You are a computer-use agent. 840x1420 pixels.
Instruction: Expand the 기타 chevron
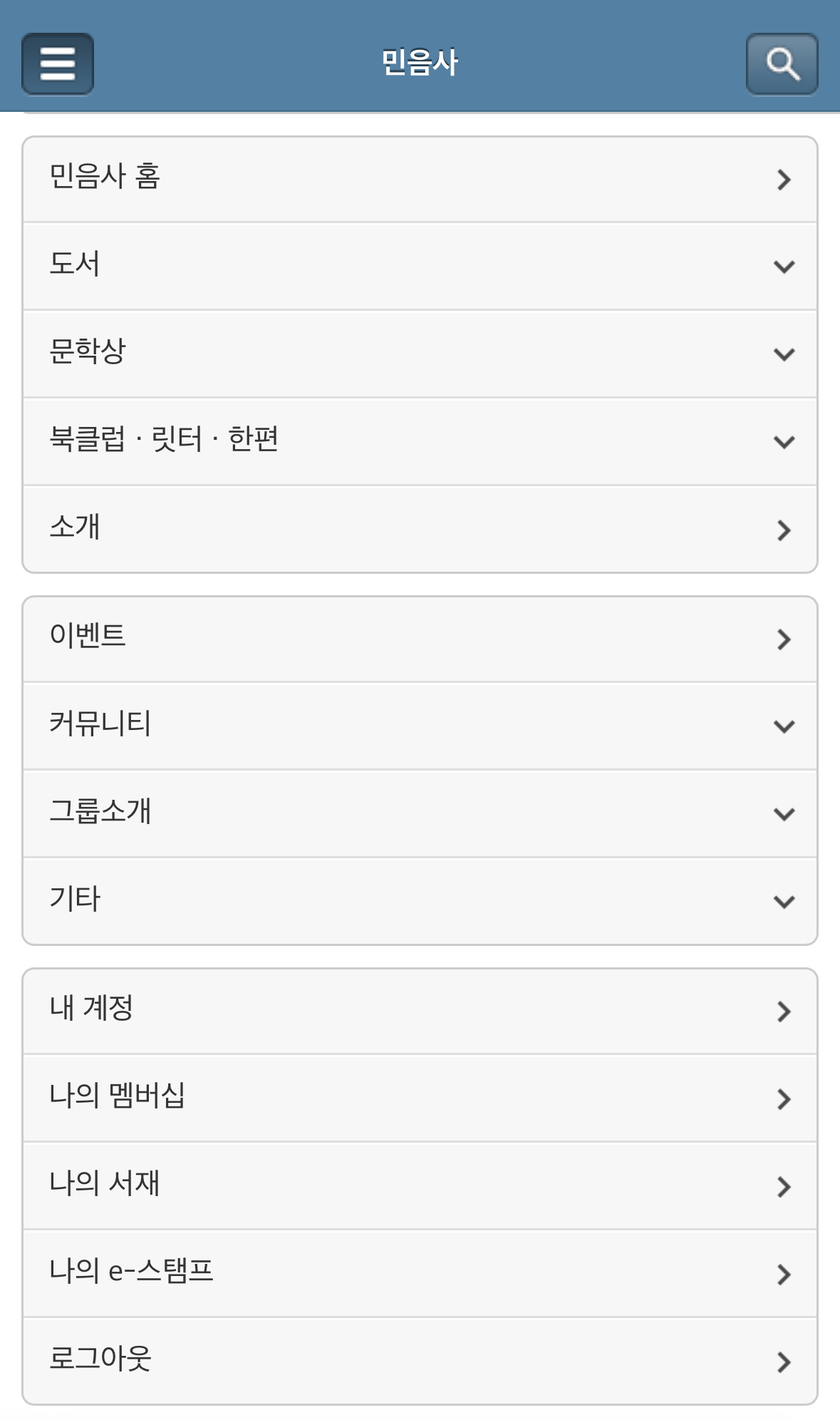[784, 902]
